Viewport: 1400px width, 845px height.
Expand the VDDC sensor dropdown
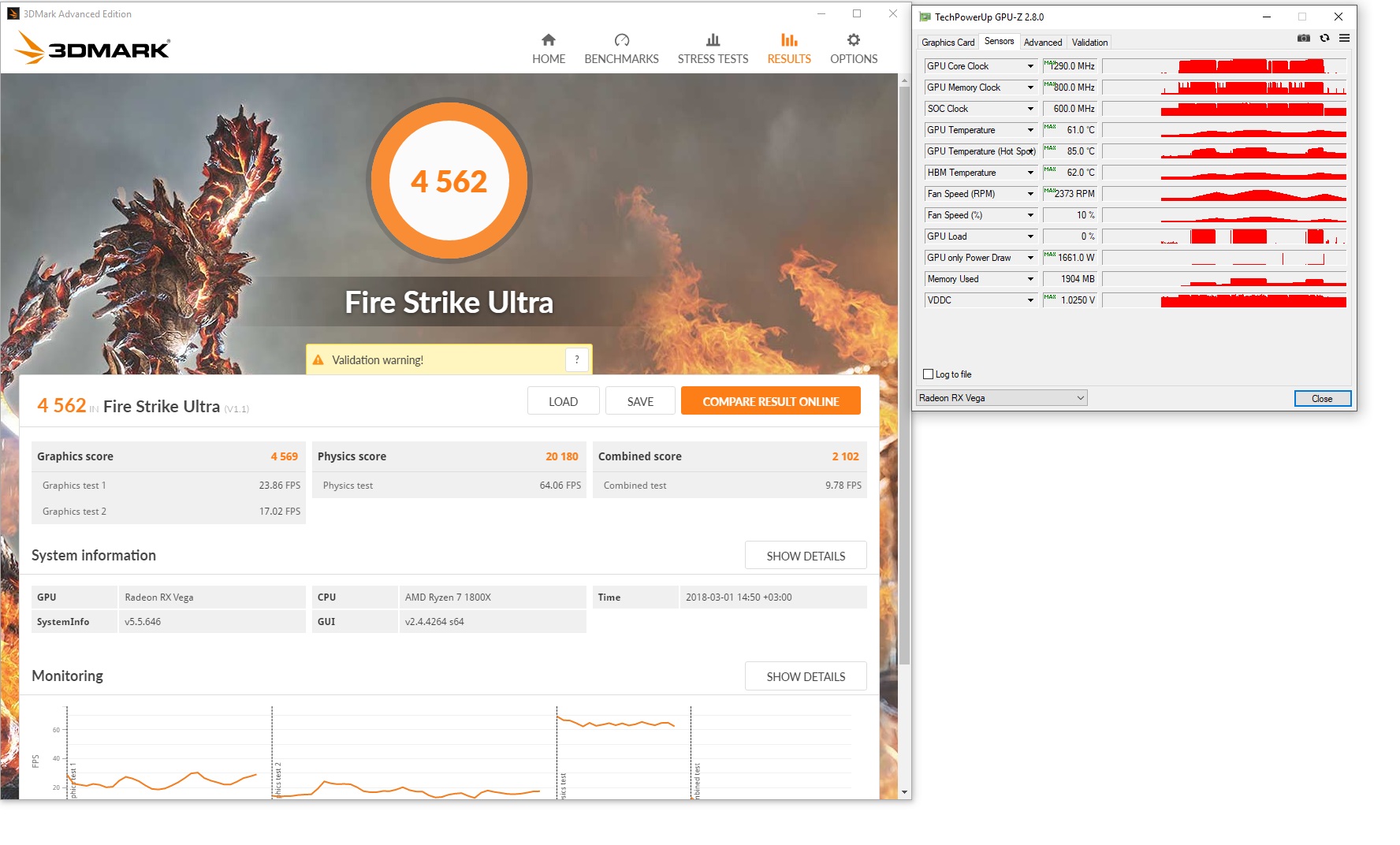tap(1030, 300)
